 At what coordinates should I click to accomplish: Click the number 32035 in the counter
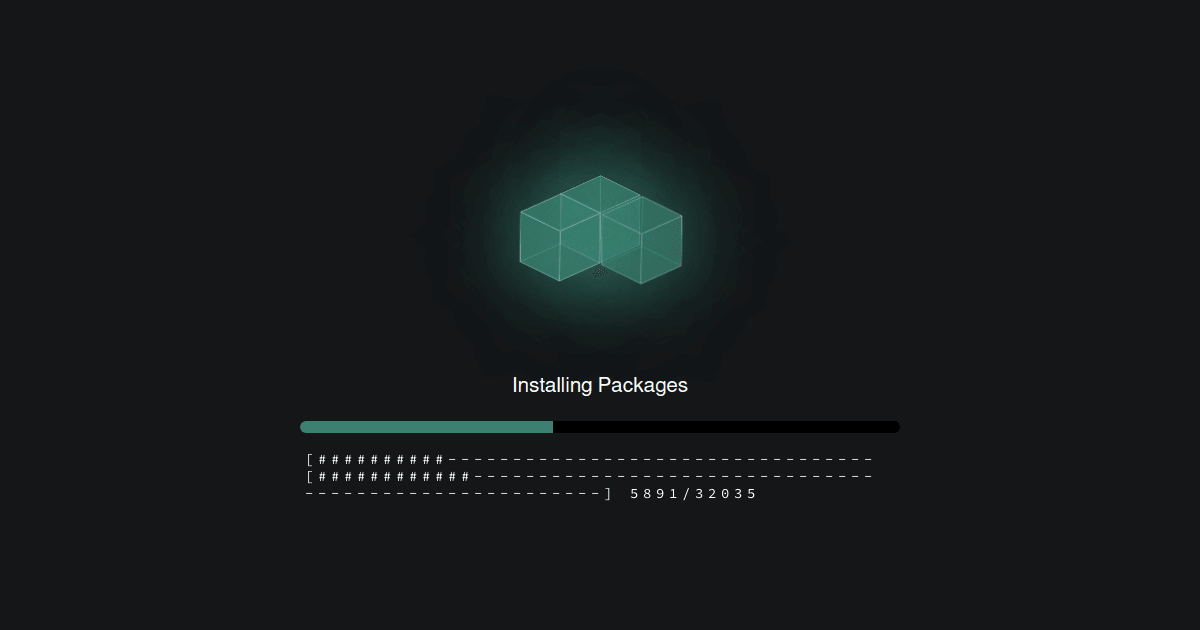[x=727, y=494]
